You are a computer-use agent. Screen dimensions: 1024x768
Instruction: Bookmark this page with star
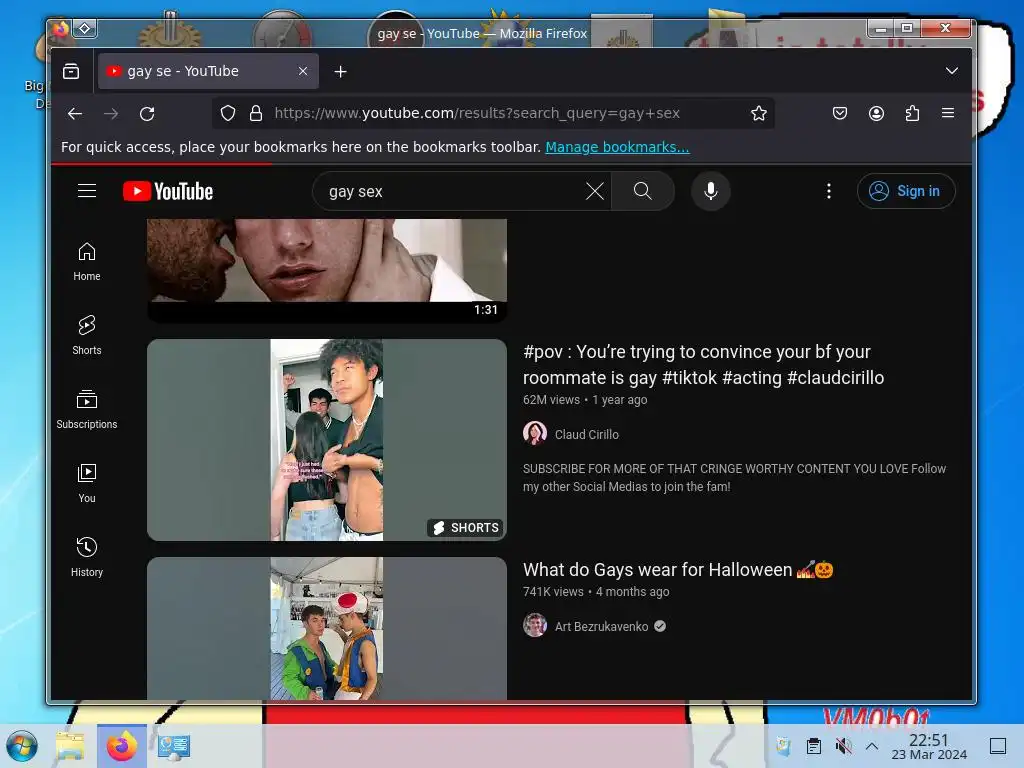(759, 114)
